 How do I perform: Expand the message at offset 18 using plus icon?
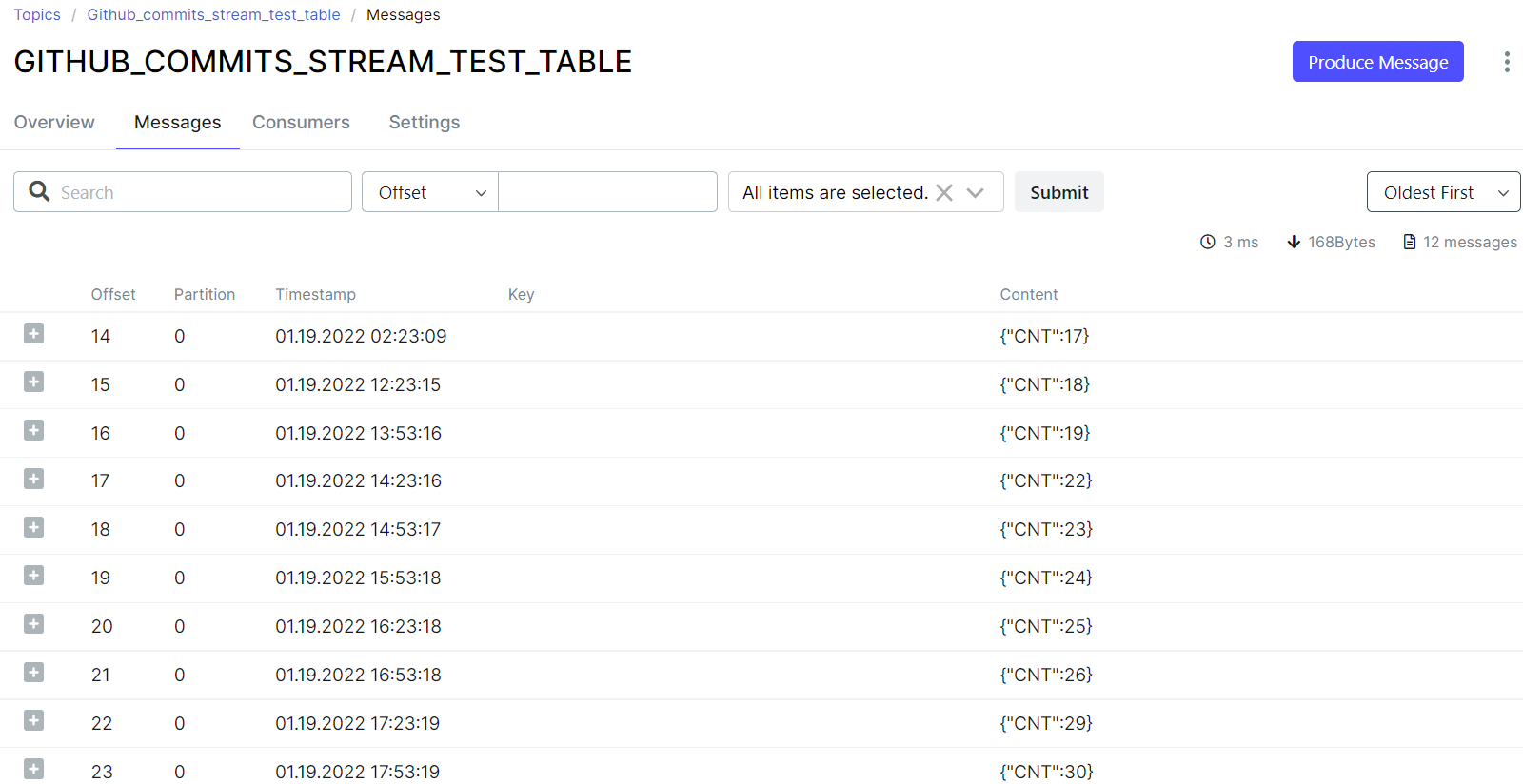click(x=33, y=527)
